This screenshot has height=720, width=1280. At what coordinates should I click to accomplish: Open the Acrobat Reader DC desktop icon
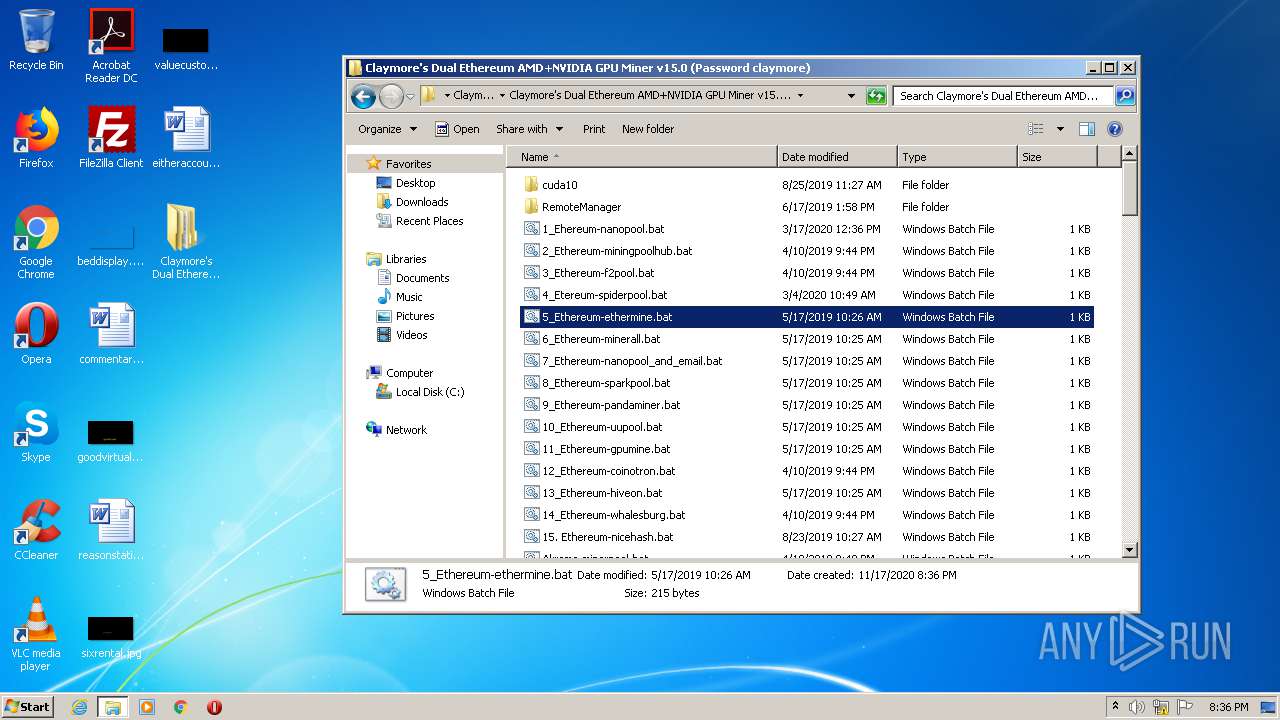coord(111,46)
